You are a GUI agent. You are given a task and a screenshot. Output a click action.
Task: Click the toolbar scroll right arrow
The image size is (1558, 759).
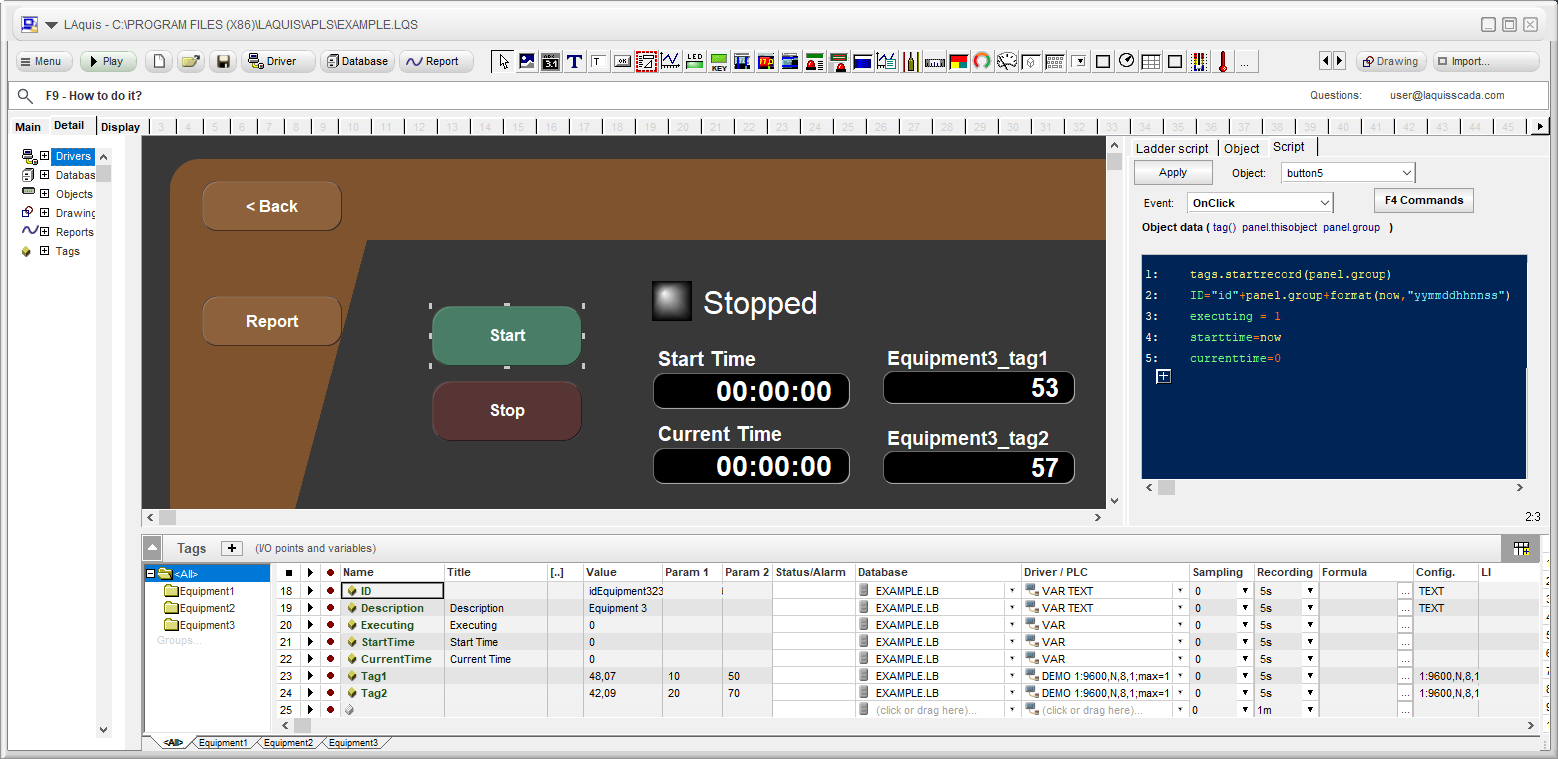[1340, 61]
